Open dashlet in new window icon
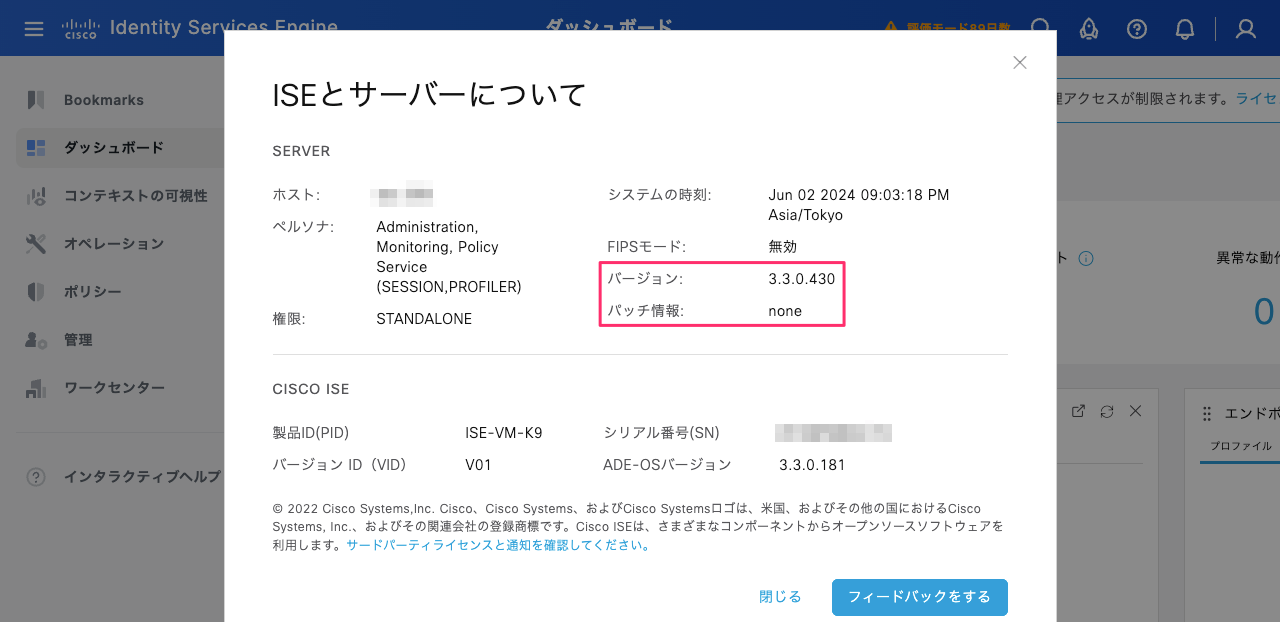 1078,411
